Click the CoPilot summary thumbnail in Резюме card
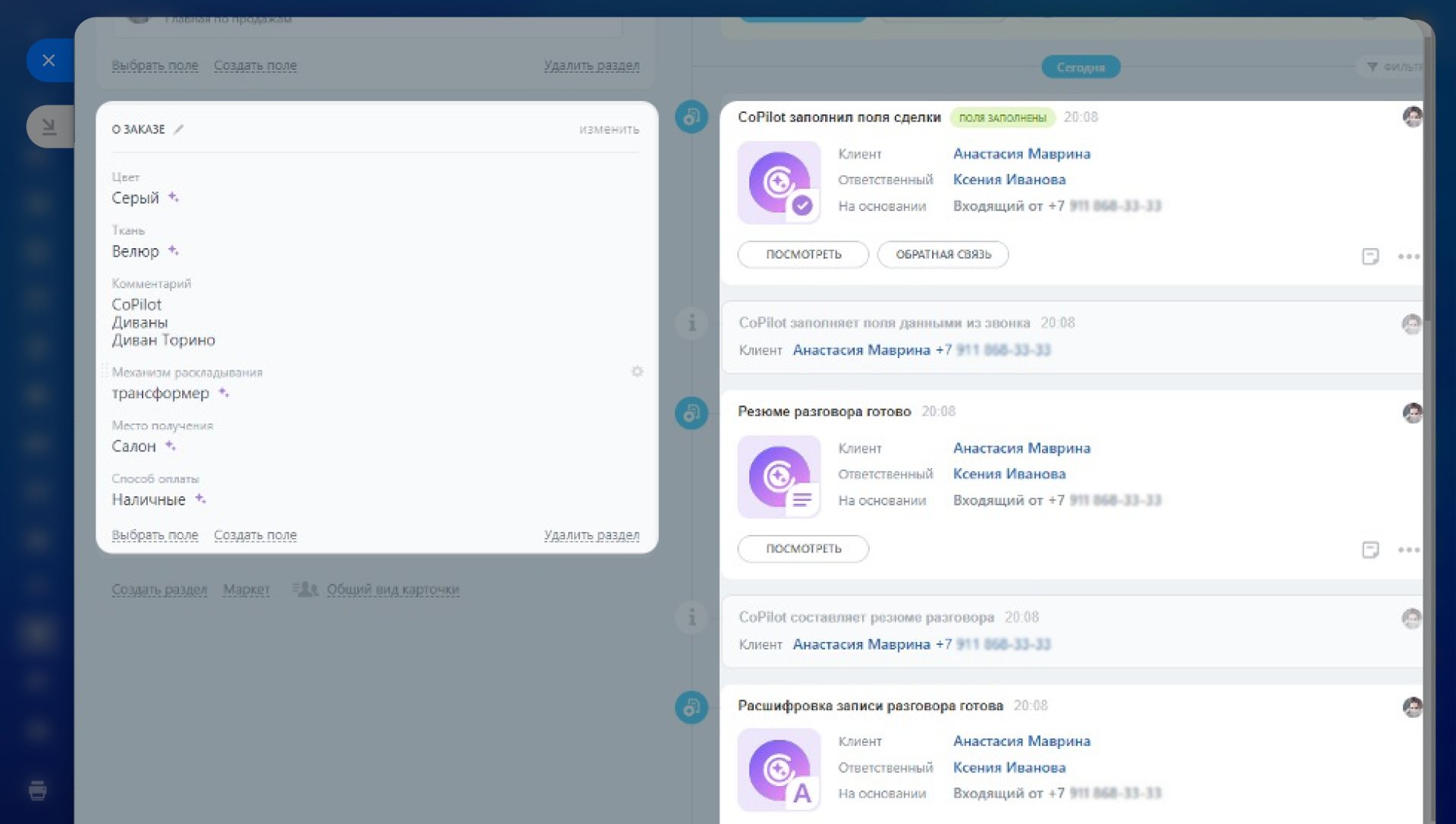Viewport: 1456px width, 824px height. [779, 477]
